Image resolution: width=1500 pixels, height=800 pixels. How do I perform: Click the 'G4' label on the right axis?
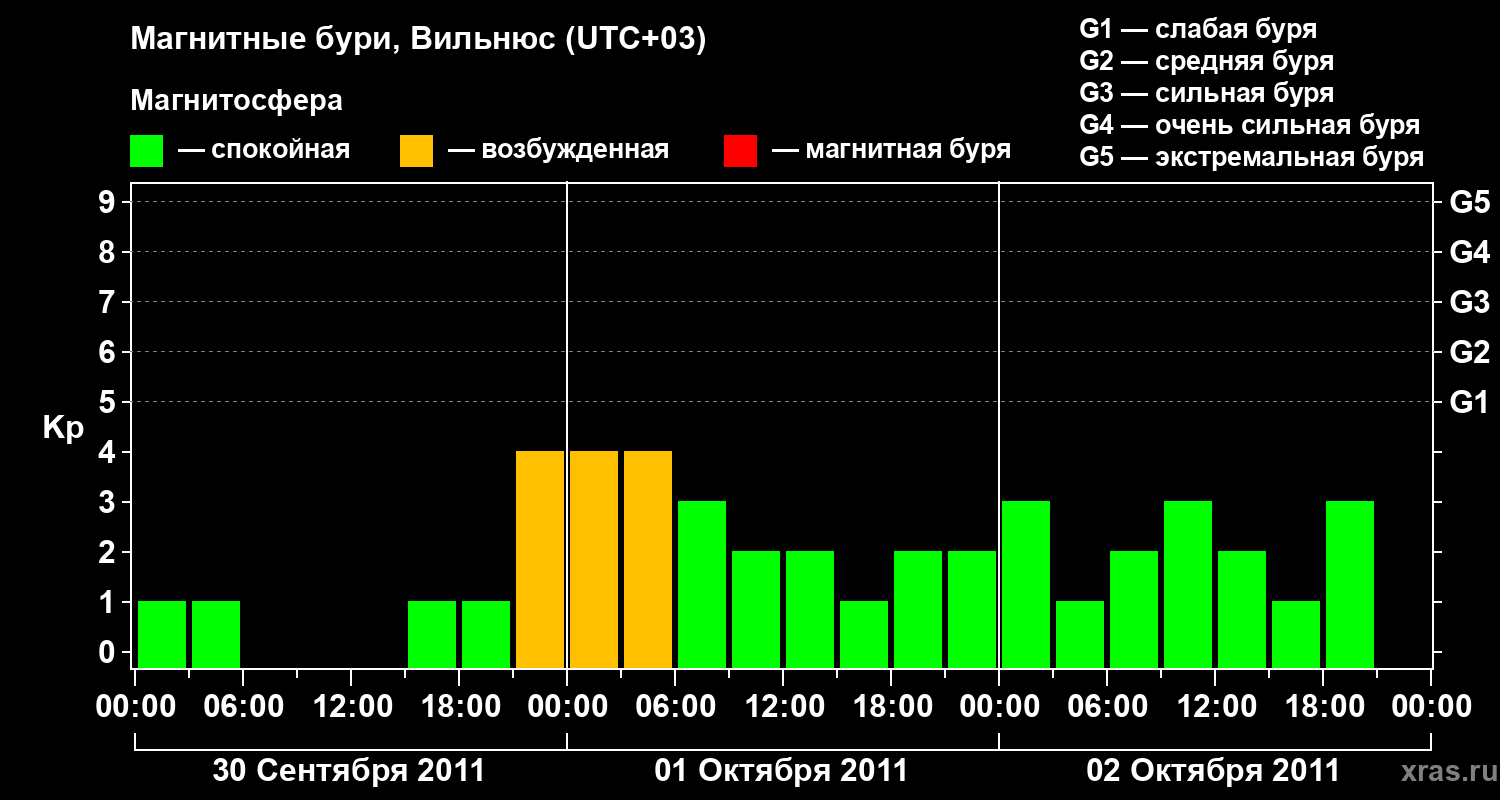coord(1469,252)
